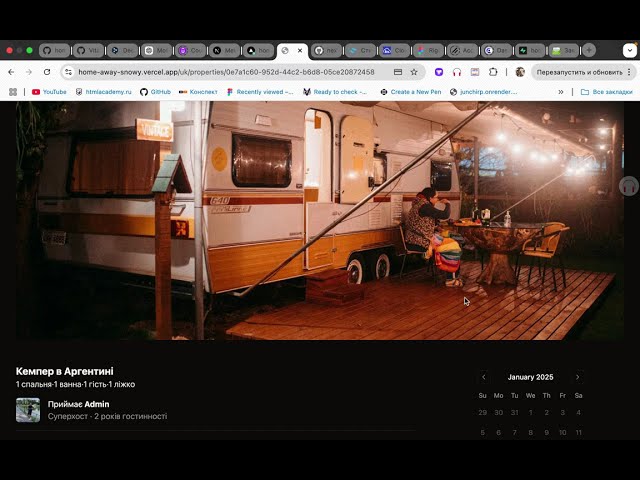Switch to the first GitHub 'hon' tab
The image size is (640, 480).
point(54,51)
